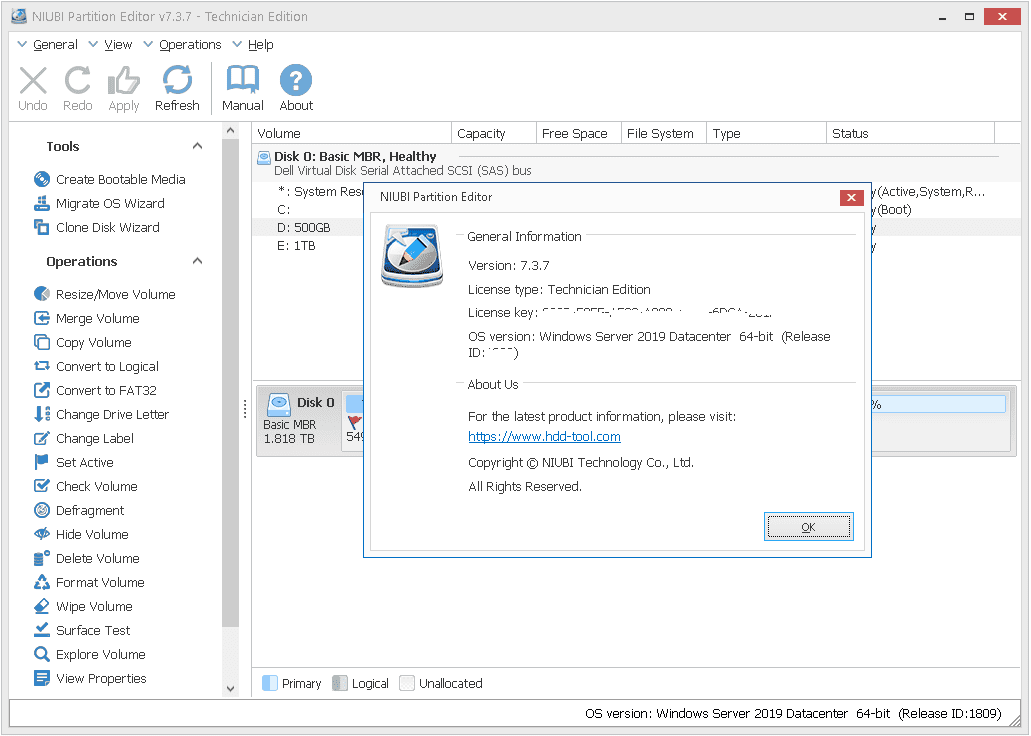
Task: Choose Explore Volume operation
Action: pyautogui.click(x=90, y=654)
